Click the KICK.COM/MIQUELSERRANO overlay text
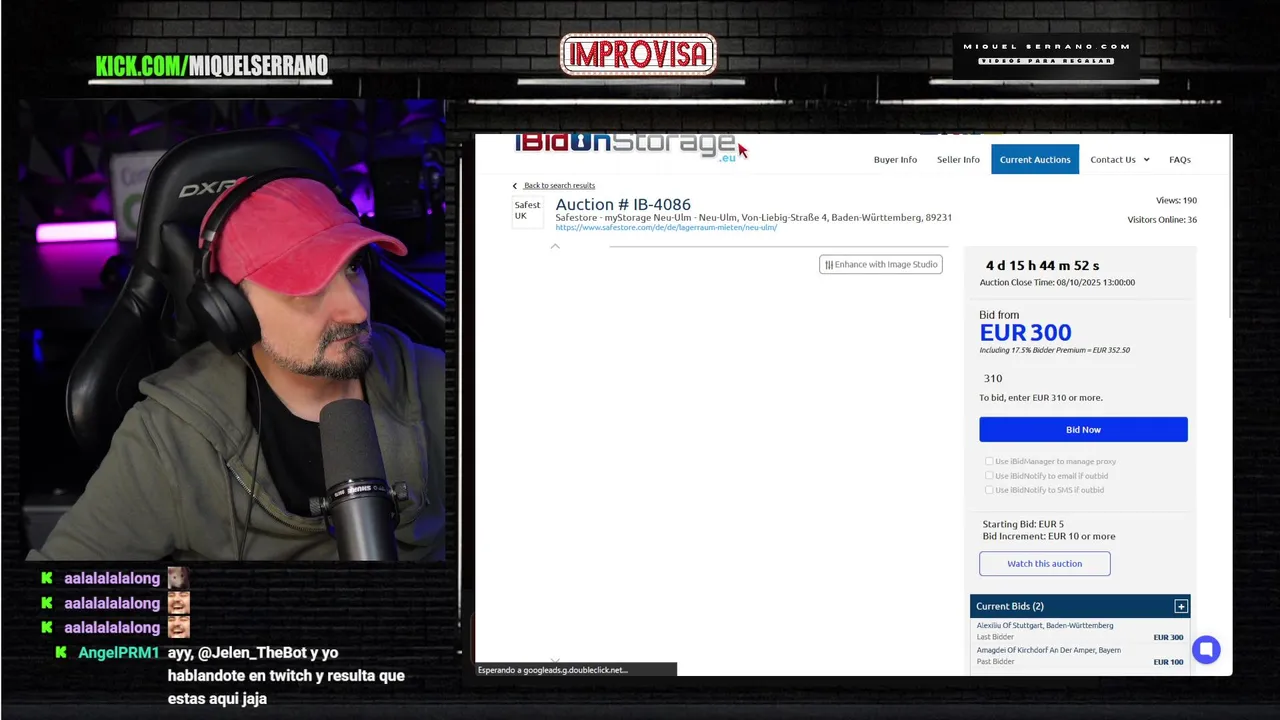This screenshot has height=720, width=1280. point(212,66)
